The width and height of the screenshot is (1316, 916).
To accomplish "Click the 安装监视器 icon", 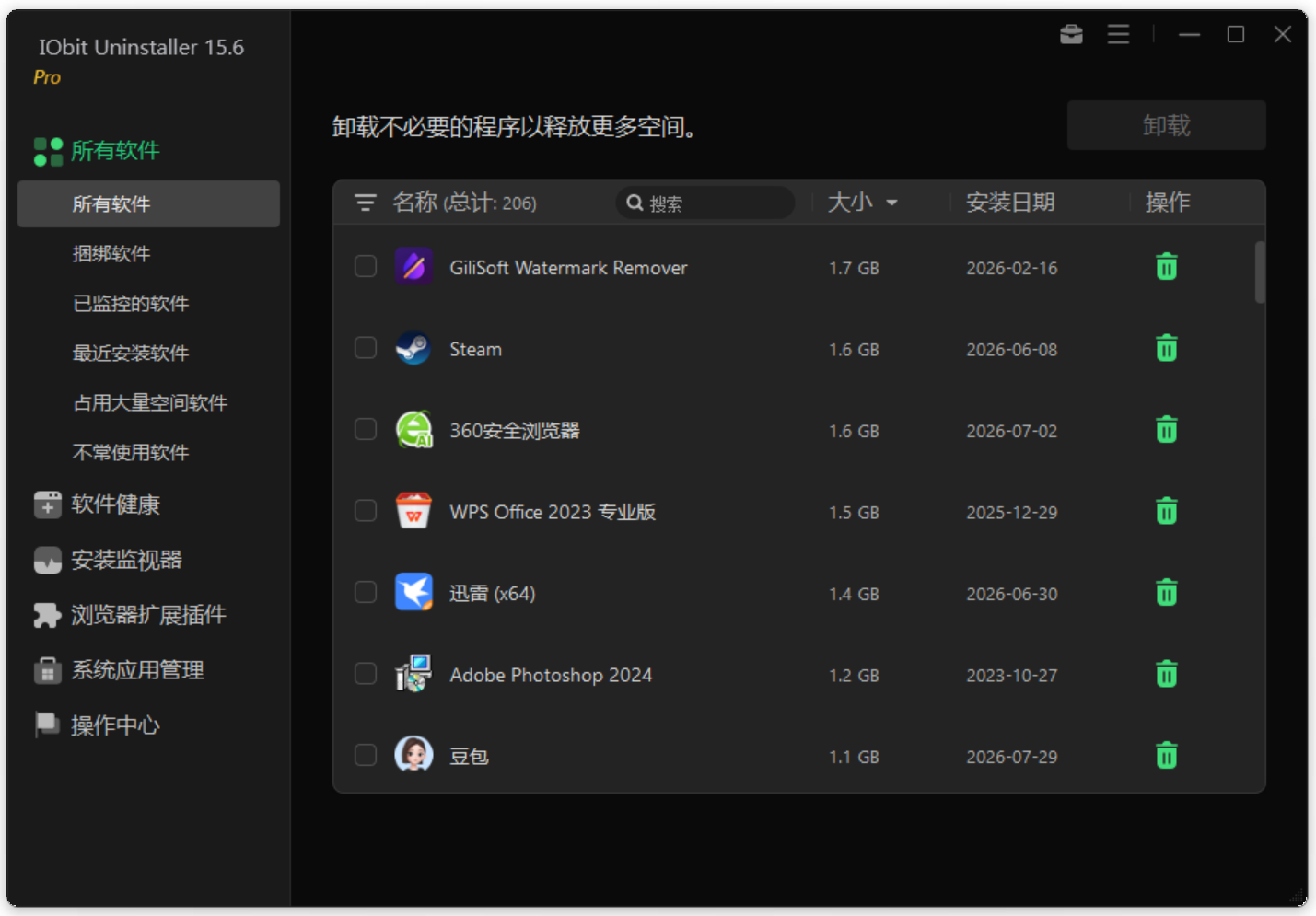I will 48,560.
